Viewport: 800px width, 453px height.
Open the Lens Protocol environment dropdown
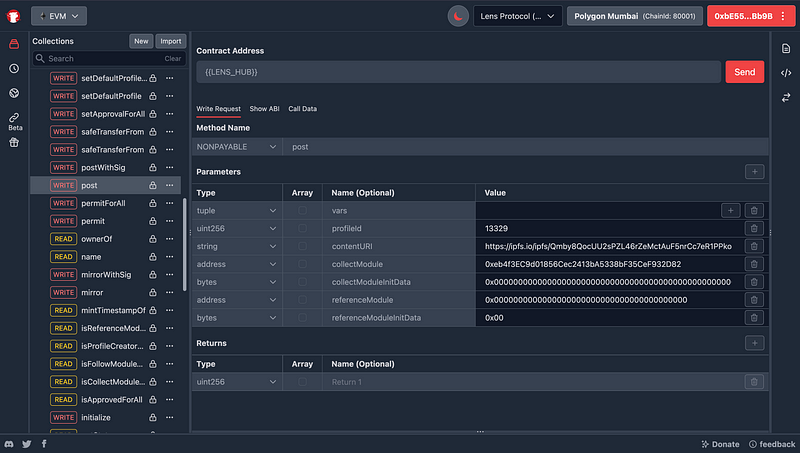click(x=517, y=16)
